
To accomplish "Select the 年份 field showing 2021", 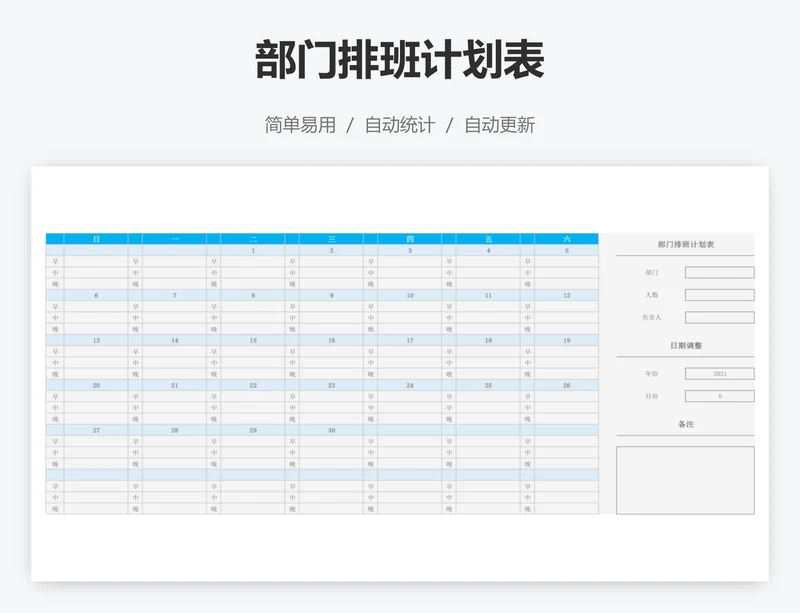I will [x=719, y=374].
